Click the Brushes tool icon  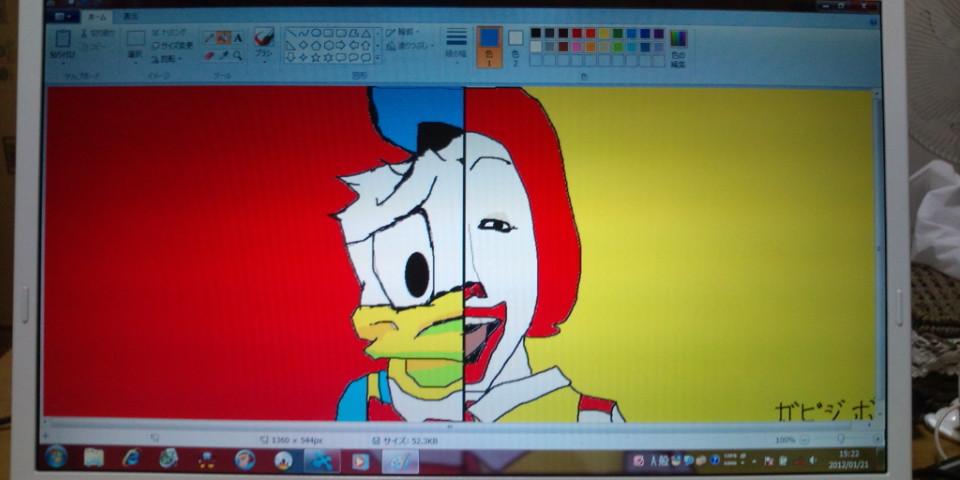point(264,38)
